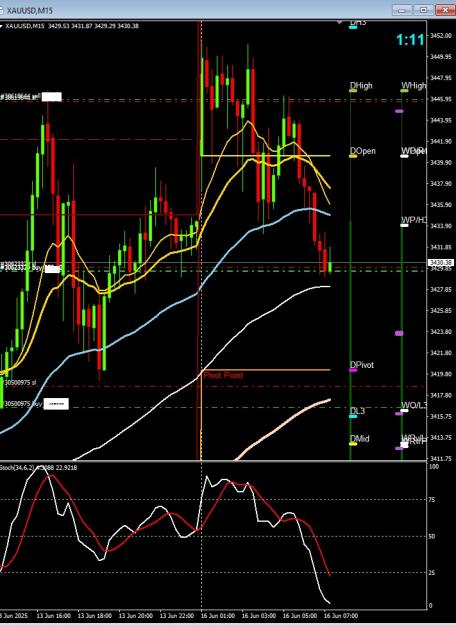Click the 3421.80 price scale value
The width and height of the screenshot is (456, 625).
[x=441, y=353]
